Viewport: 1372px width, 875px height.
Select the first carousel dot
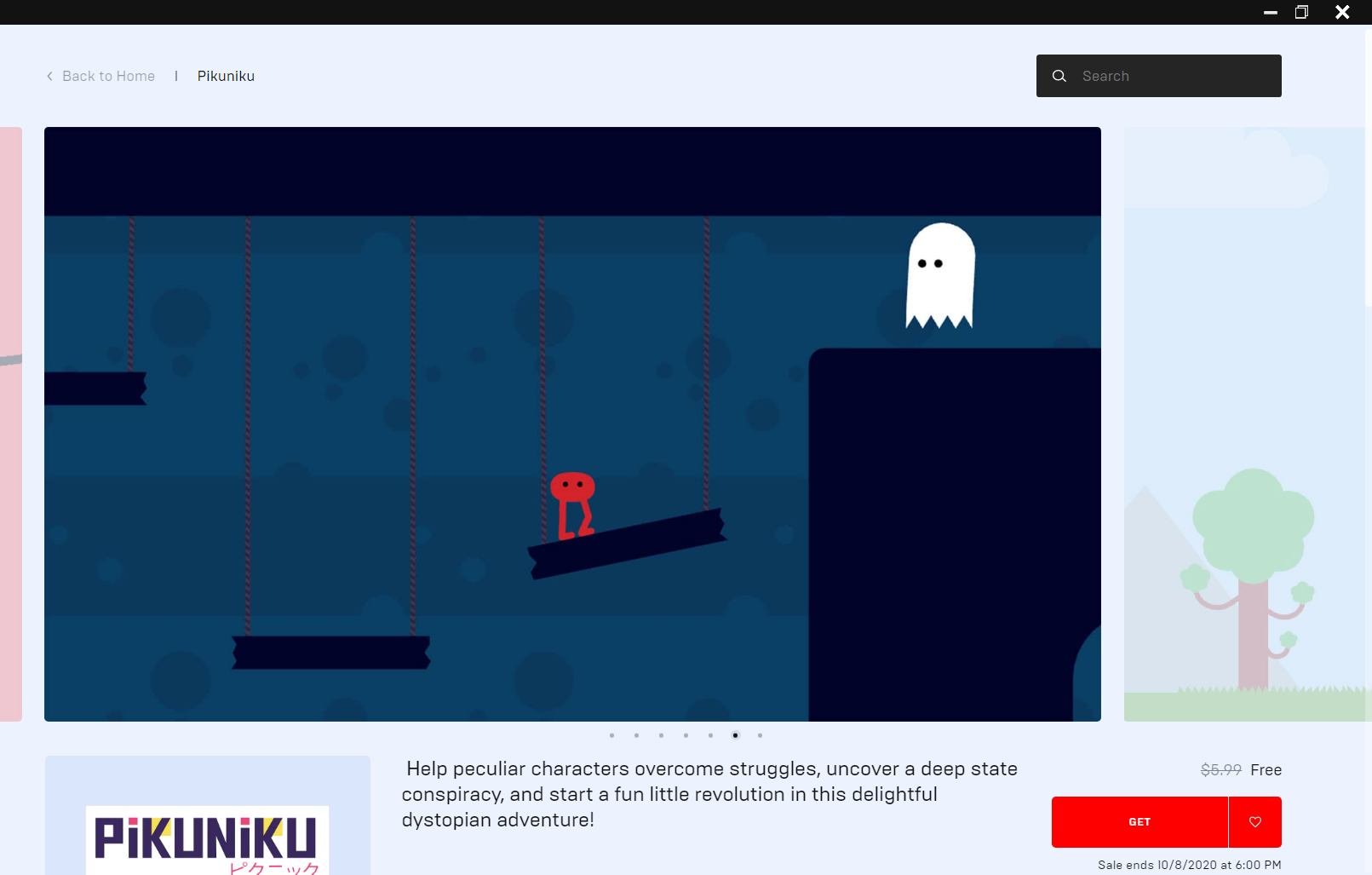(x=611, y=735)
